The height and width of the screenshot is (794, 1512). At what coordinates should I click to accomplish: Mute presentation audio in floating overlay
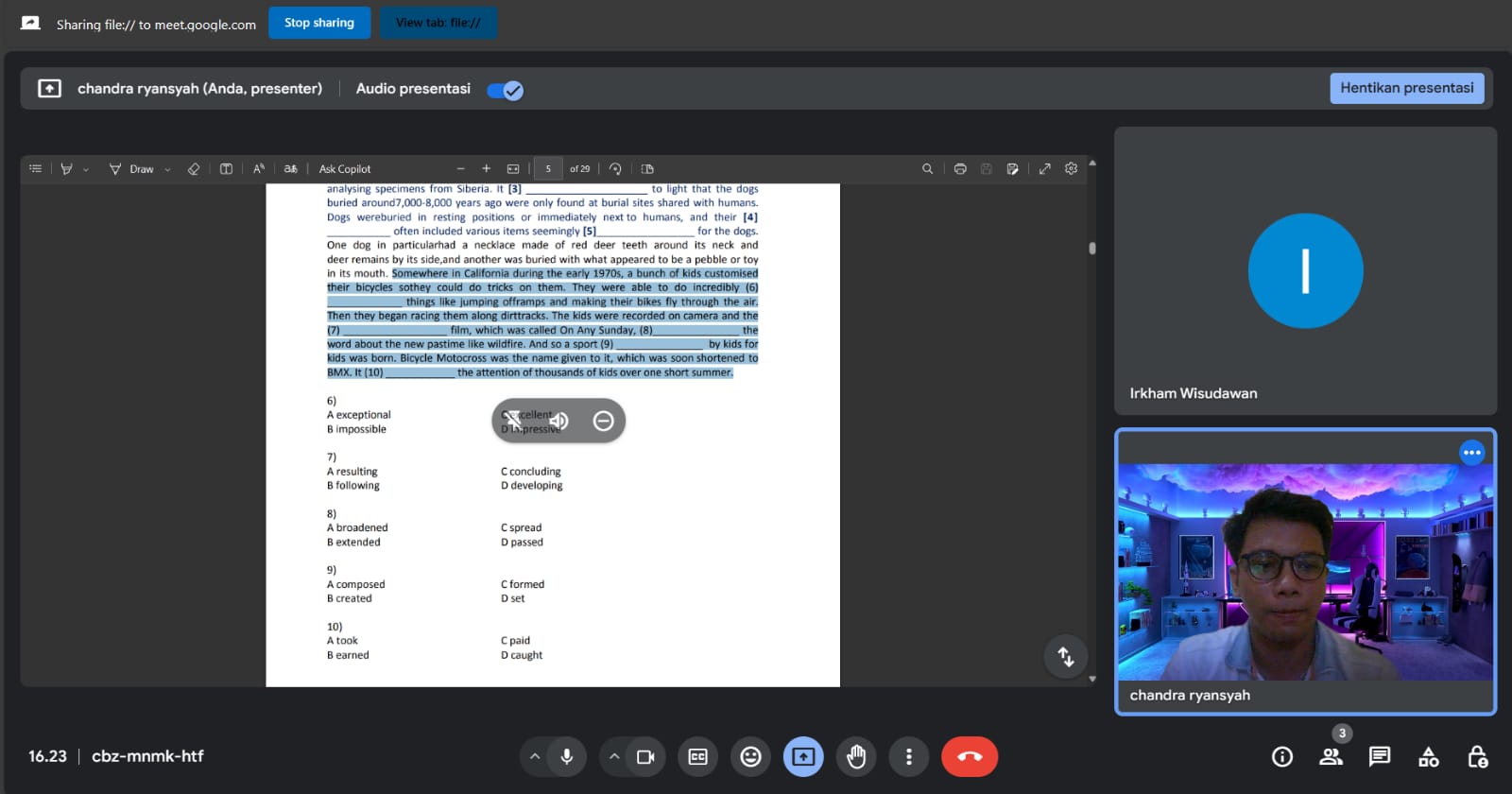[x=558, y=421]
